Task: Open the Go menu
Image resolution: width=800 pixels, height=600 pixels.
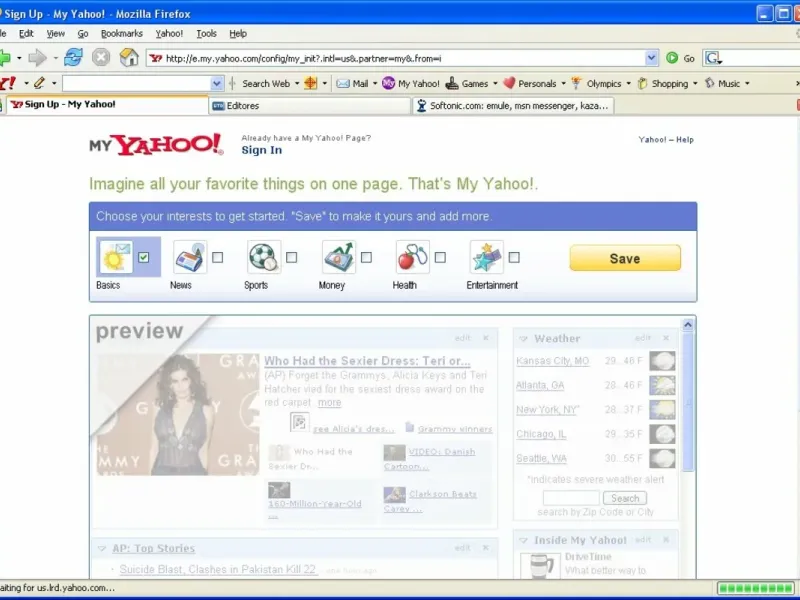Action: 83,34
